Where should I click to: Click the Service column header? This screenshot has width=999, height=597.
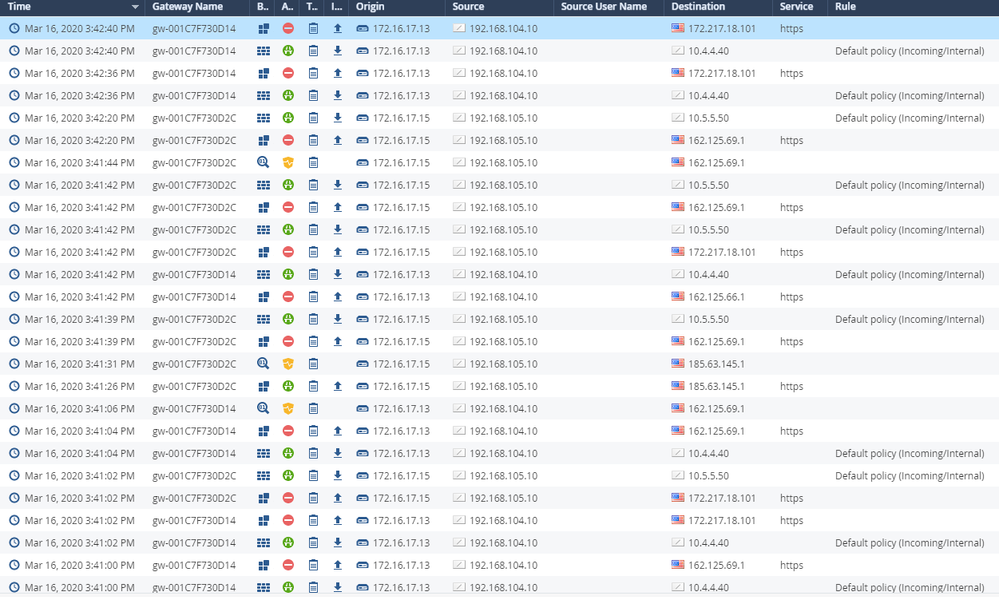796,7
